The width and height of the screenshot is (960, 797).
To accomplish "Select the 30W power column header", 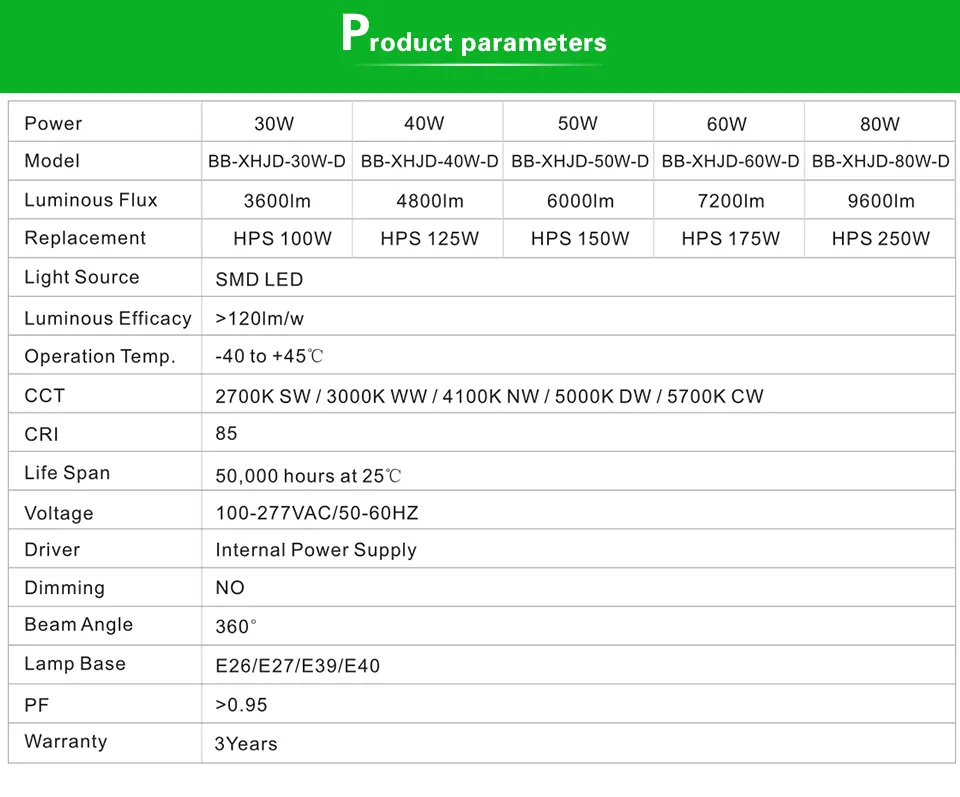I will 274,124.
